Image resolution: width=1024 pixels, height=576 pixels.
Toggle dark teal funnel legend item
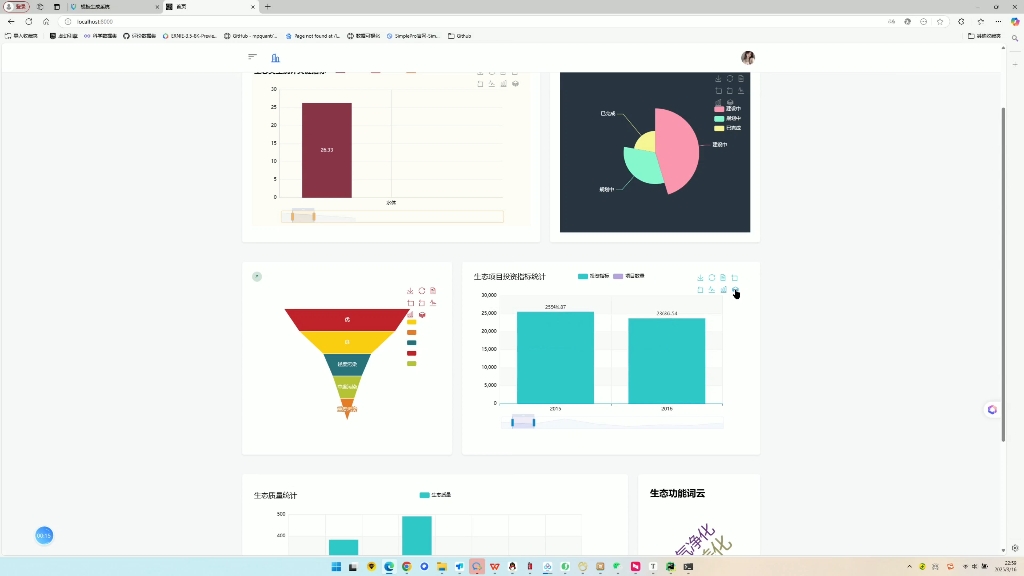[411, 343]
